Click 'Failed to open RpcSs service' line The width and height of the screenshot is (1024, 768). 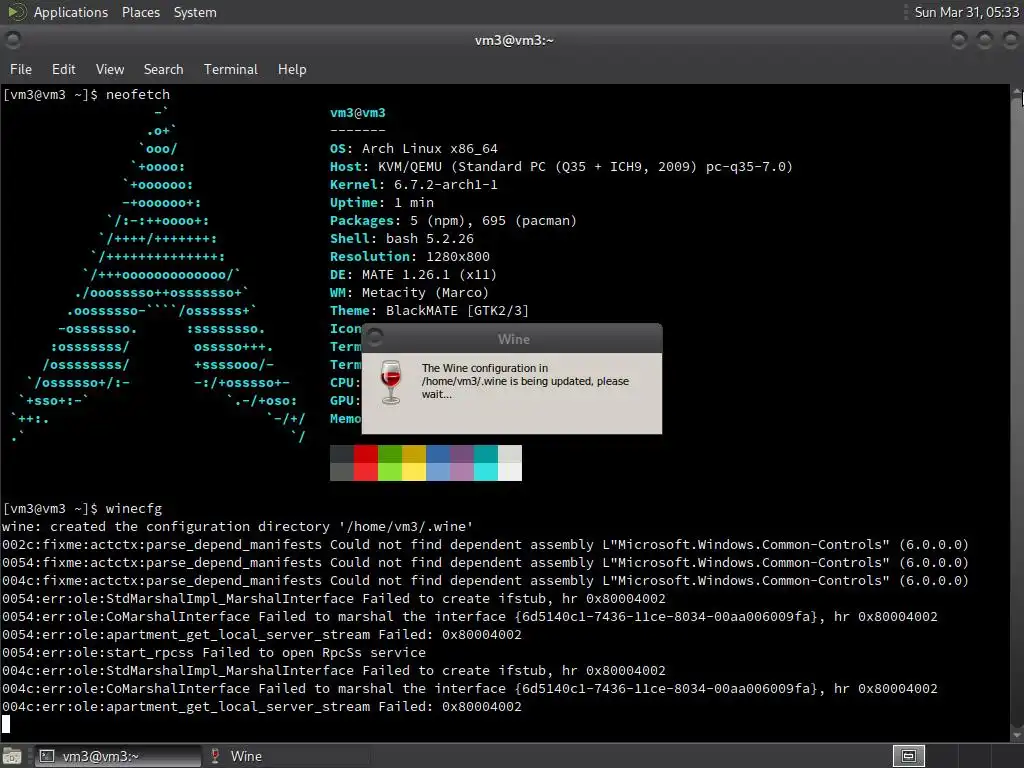click(x=214, y=652)
